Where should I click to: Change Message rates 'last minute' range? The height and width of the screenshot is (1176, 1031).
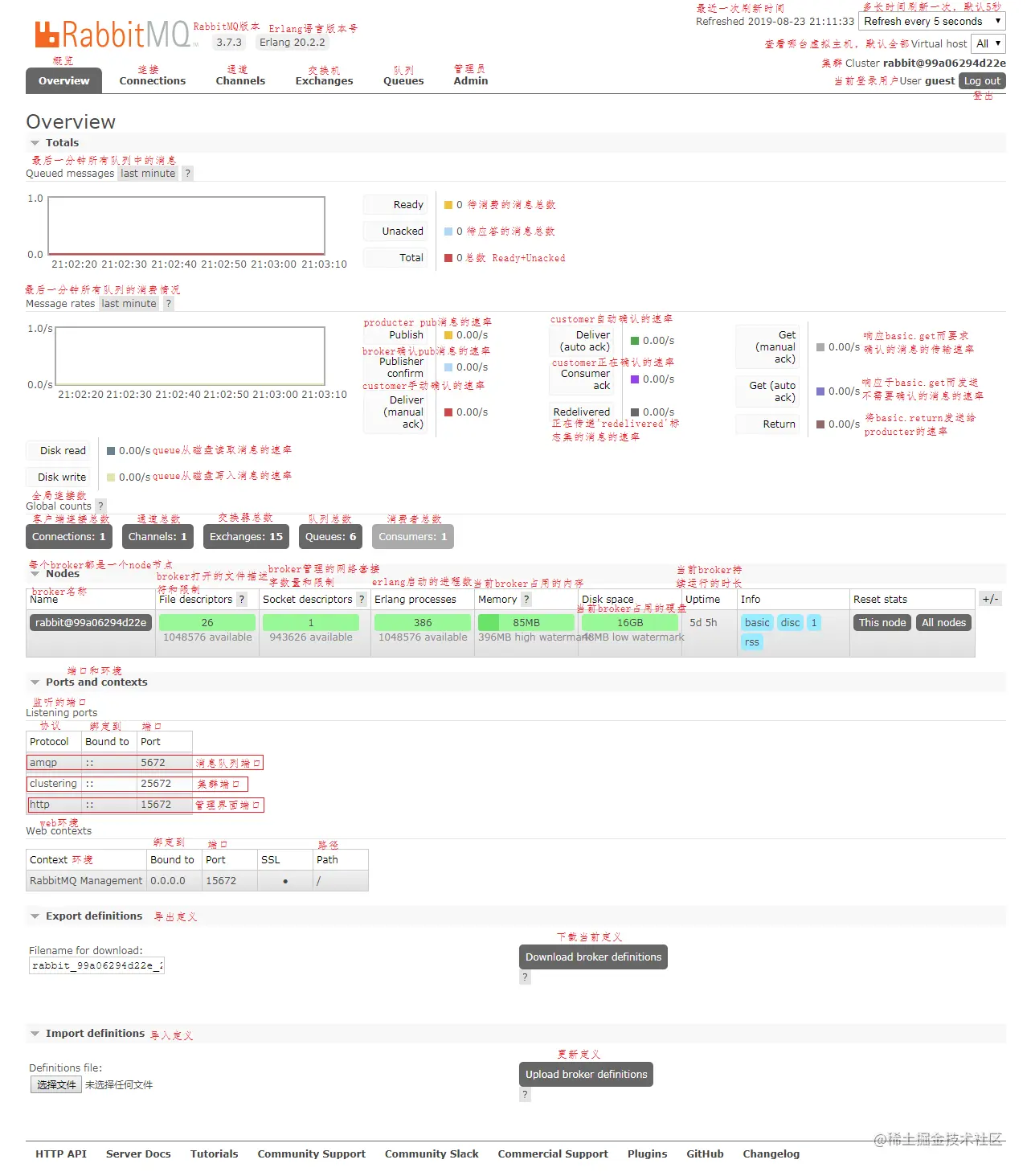[129, 304]
